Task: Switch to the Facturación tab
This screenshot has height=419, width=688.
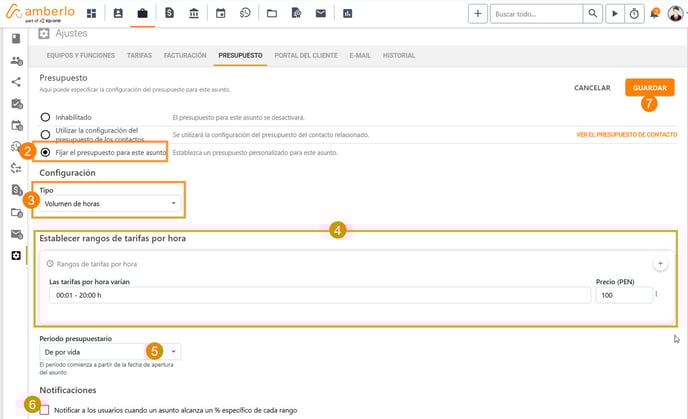Action: (185, 55)
